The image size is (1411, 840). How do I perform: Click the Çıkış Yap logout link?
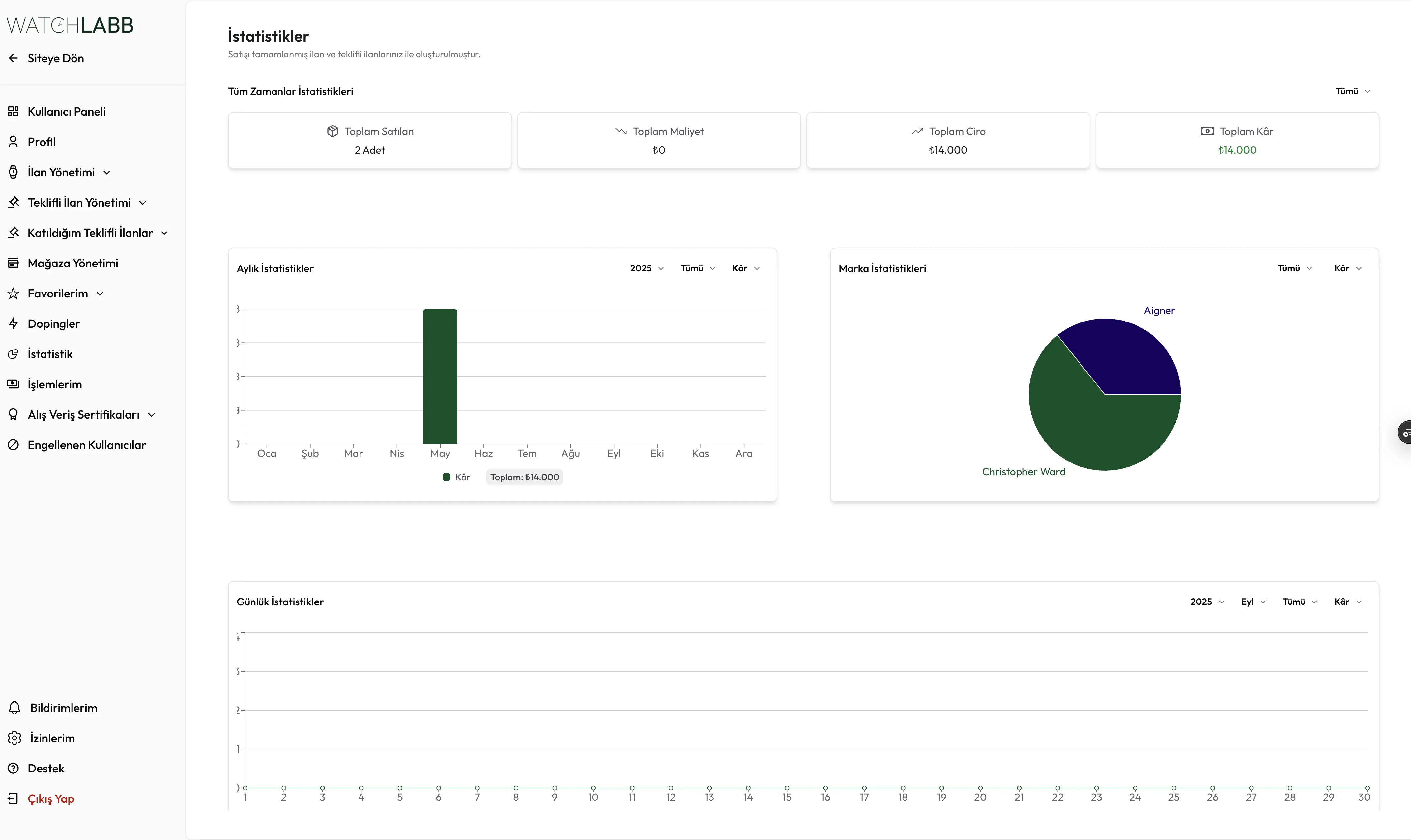pos(51,799)
